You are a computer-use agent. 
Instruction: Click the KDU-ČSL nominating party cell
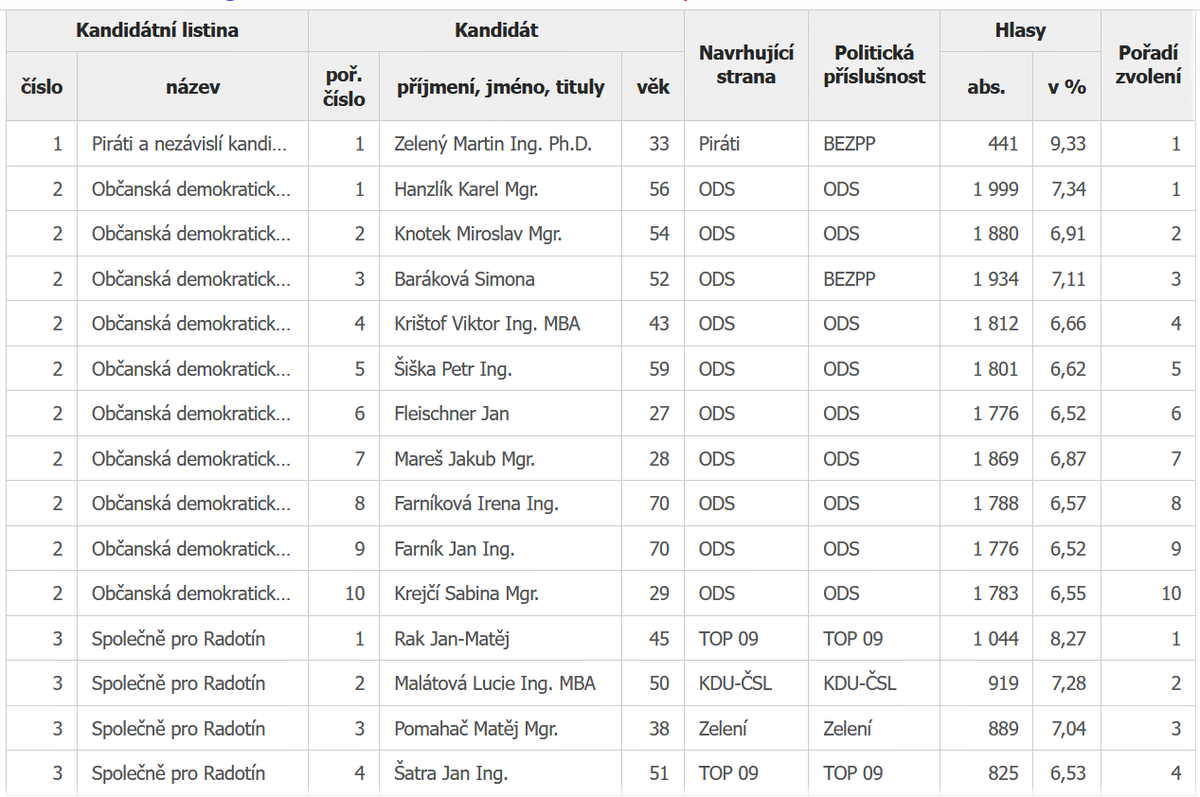pyautogui.click(x=735, y=684)
